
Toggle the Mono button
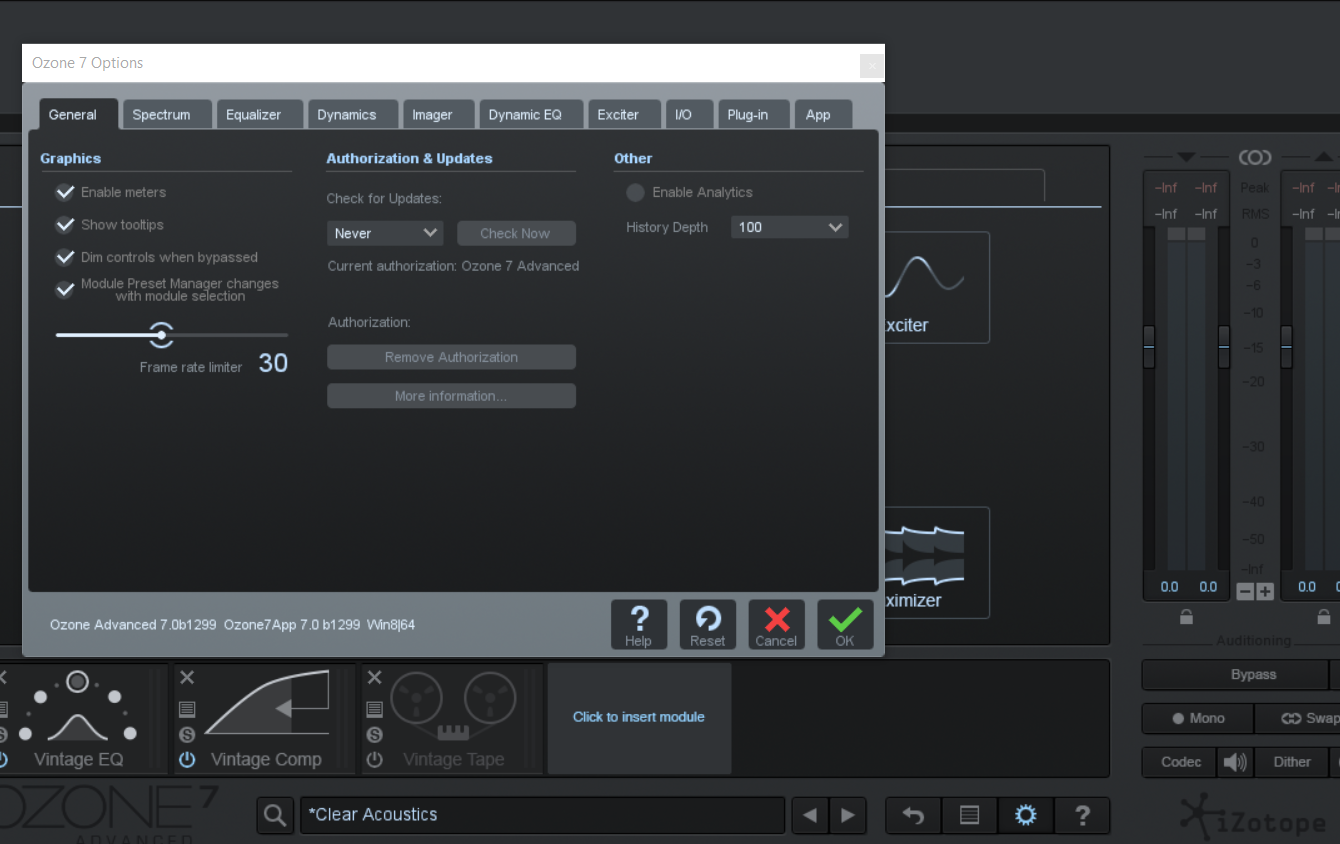1197,718
